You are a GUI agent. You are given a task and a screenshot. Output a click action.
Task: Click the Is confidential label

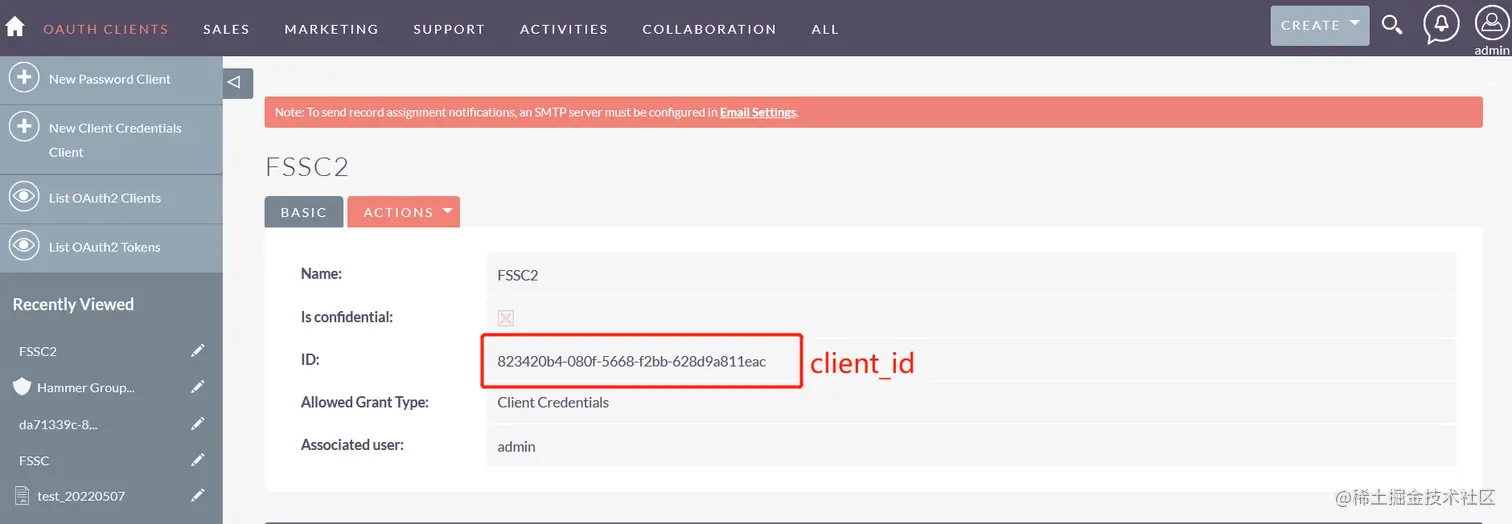[x=347, y=317]
